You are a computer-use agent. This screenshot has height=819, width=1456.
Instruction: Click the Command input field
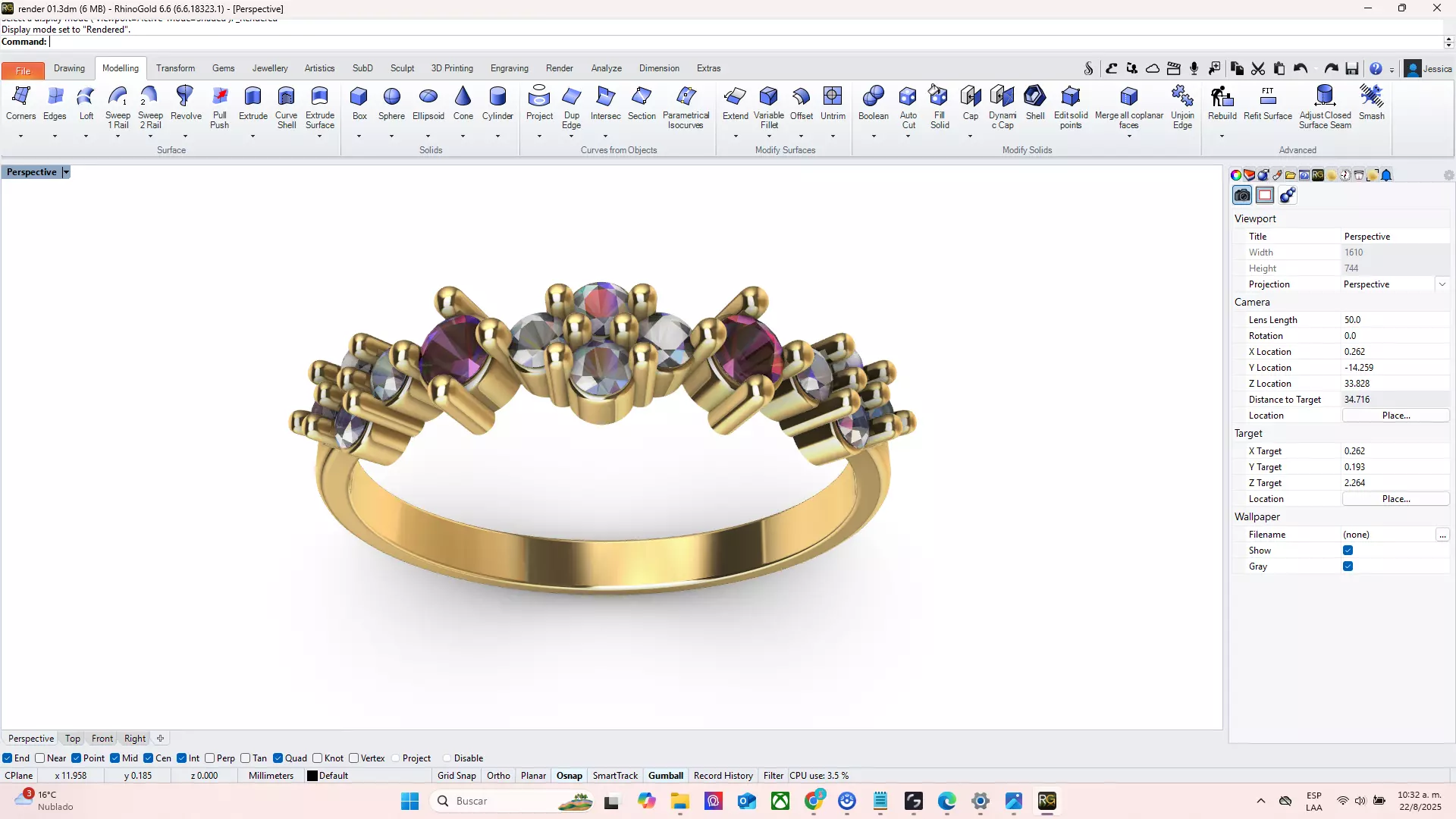coord(747,42)
